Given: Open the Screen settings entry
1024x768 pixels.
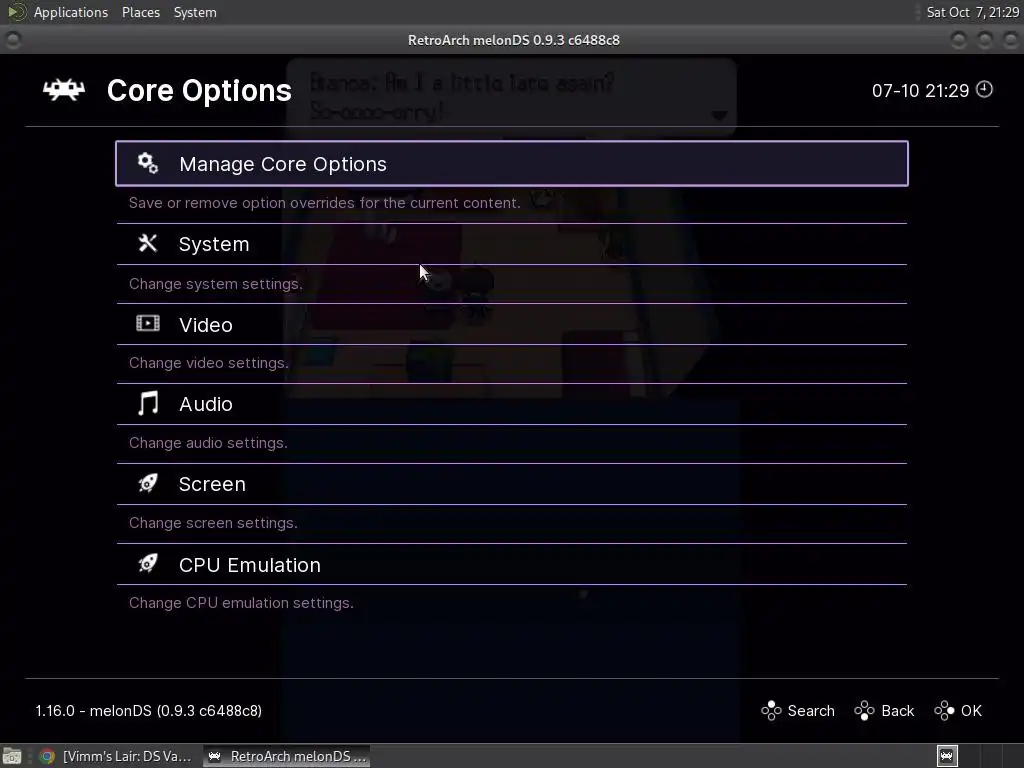Looking at the screenshot, I should [x=511, y=484].
